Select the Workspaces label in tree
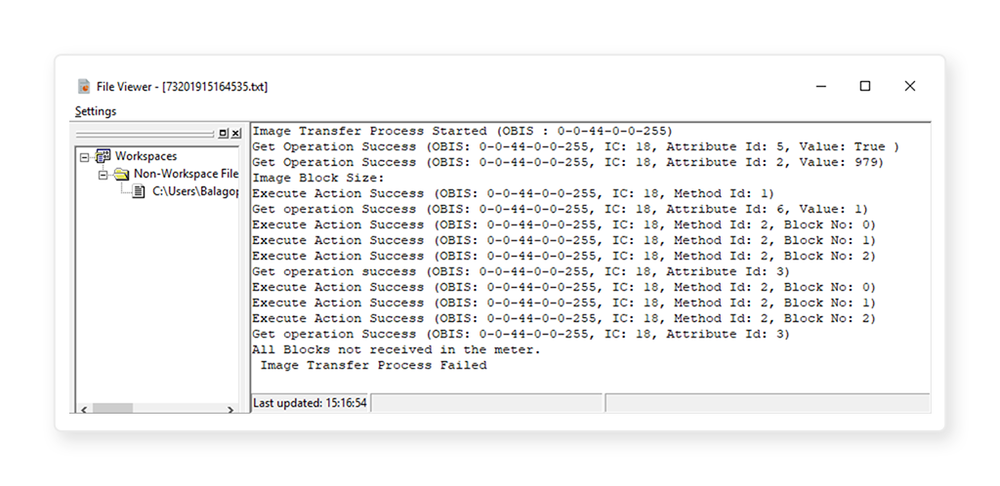The height and width of the screenshot is (486, 1000). point(146,156)
